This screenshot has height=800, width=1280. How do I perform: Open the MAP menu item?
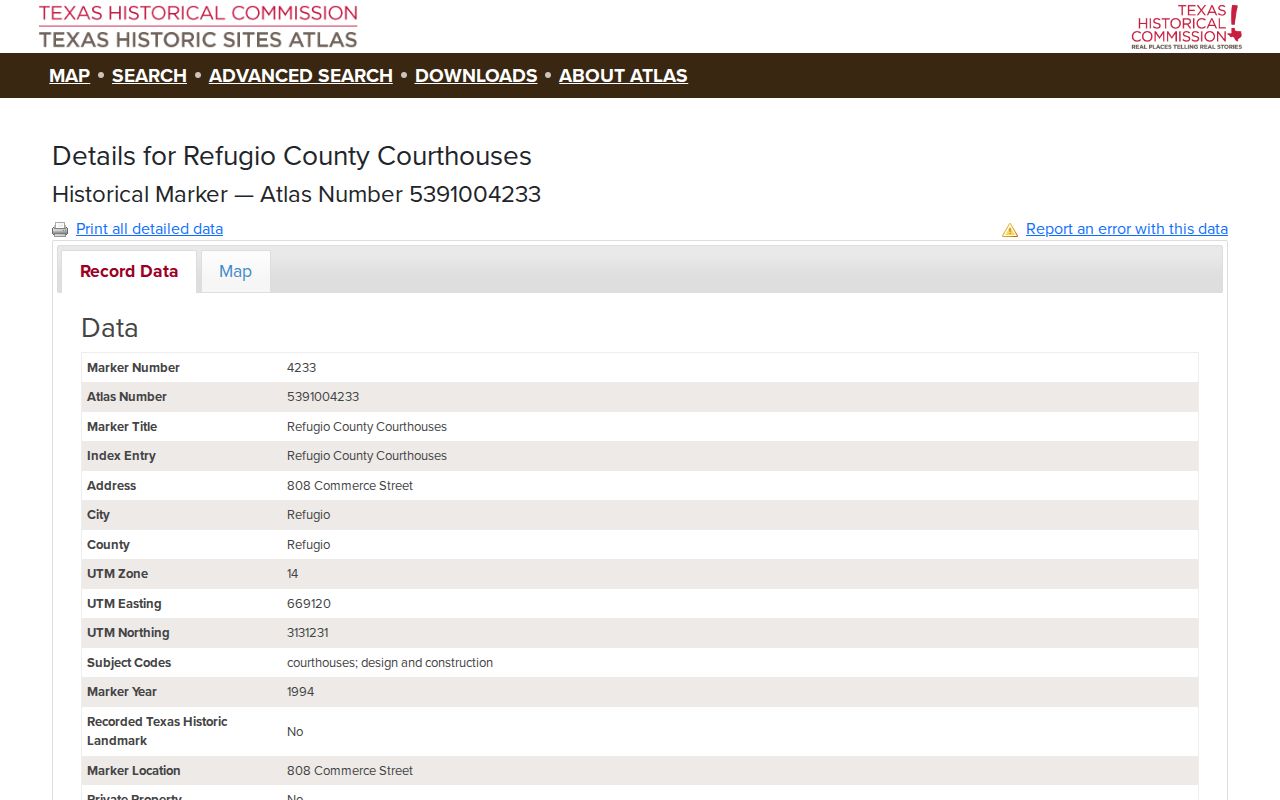tap(69, 76)
